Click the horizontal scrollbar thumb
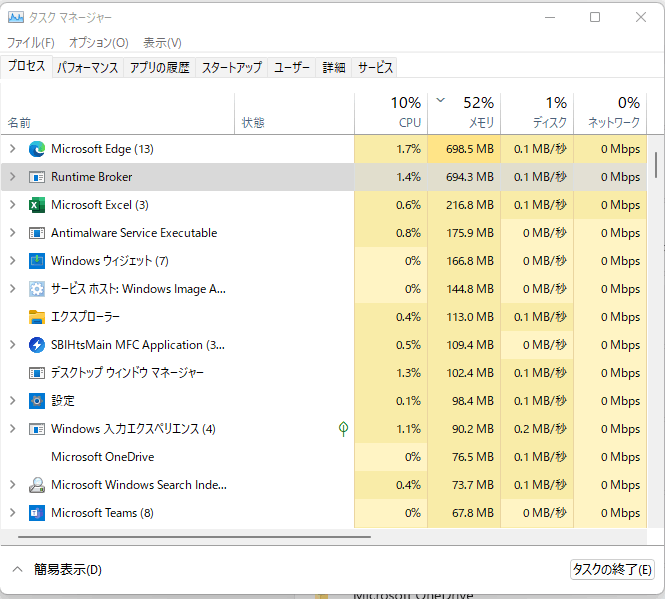 (194, 537)
